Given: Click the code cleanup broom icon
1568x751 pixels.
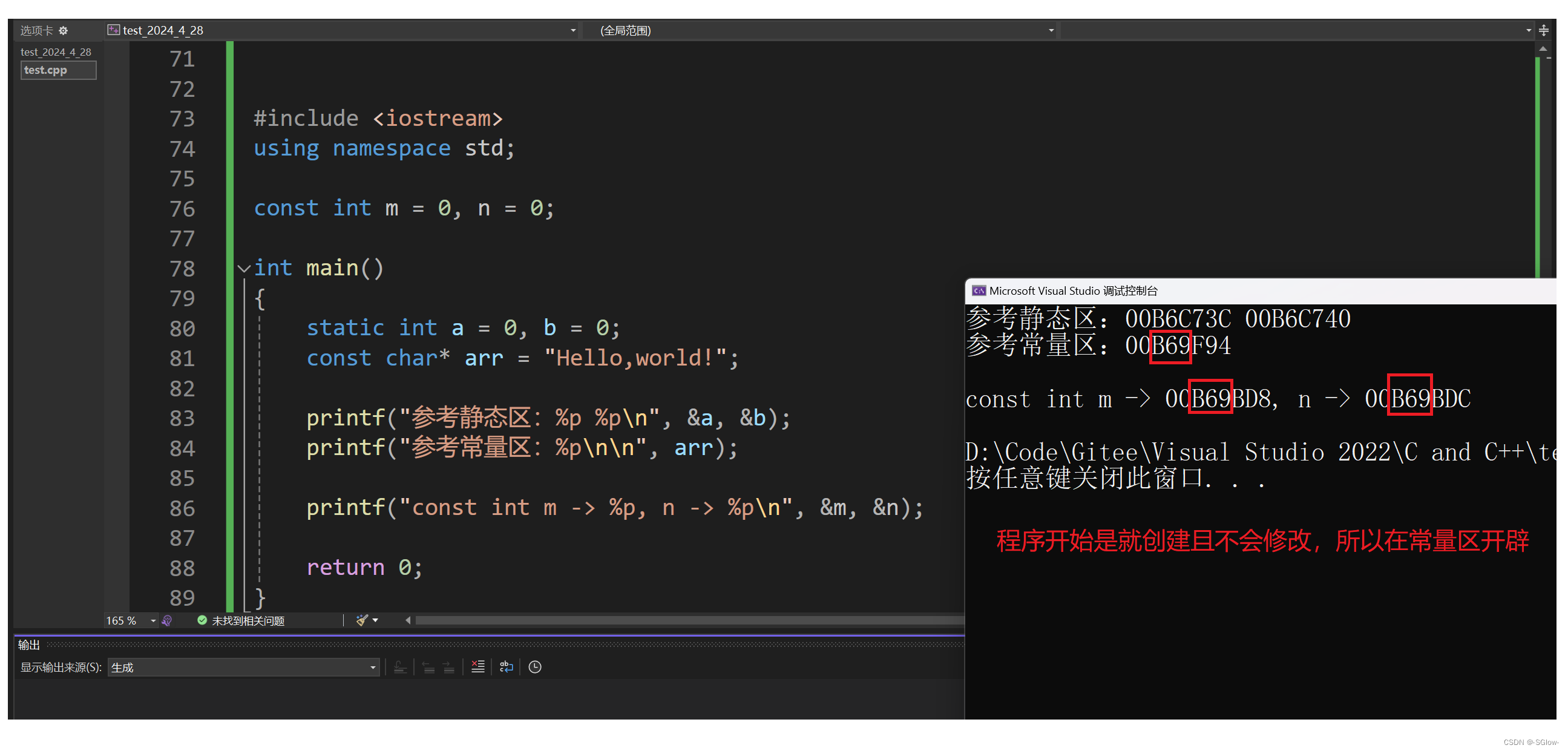Looking at the screenshot, I should [361, 620].
